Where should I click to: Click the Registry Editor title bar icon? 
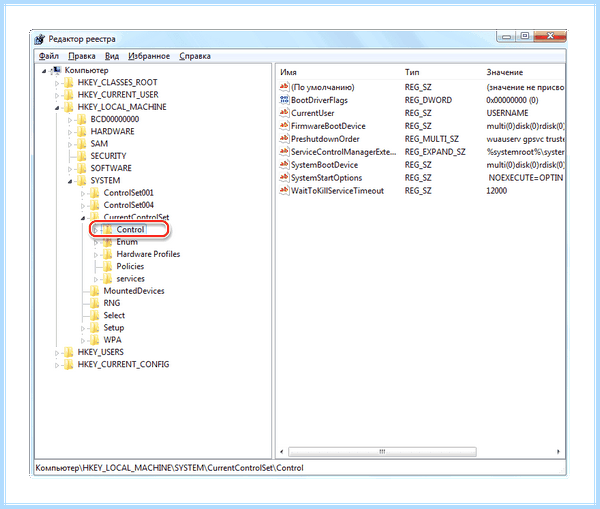pos(40,39)
